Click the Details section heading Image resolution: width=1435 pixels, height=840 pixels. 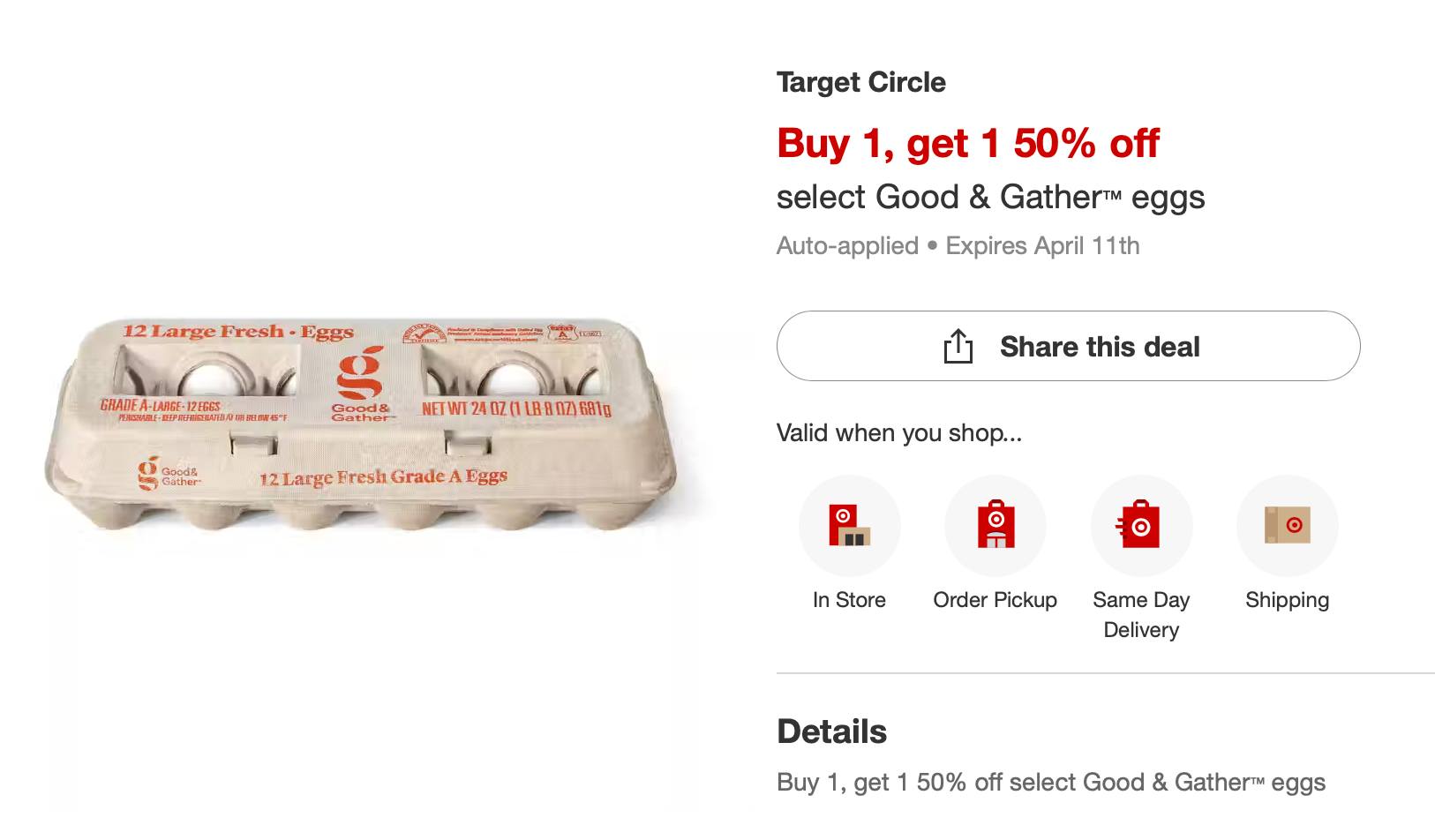(x=831, y=731)
